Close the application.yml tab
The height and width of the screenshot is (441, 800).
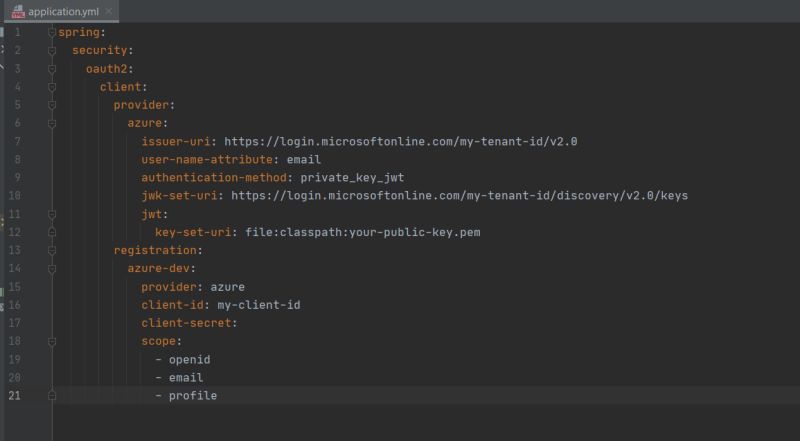point(109,11)
